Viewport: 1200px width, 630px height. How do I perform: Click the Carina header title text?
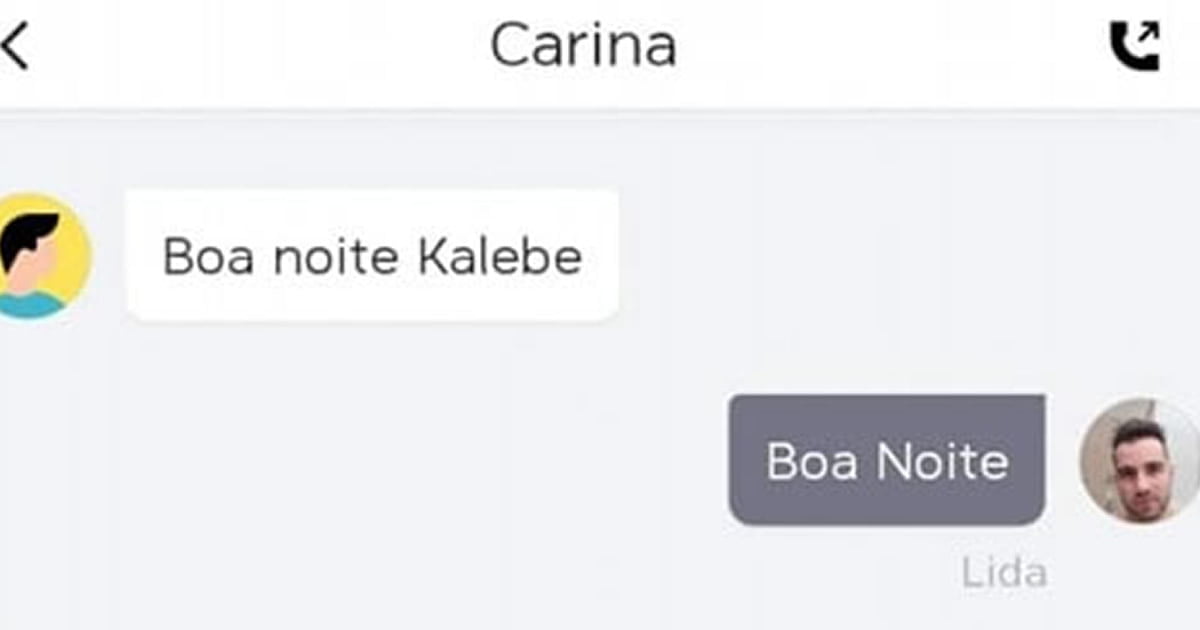pyautogui.click(x=583, y=46)
